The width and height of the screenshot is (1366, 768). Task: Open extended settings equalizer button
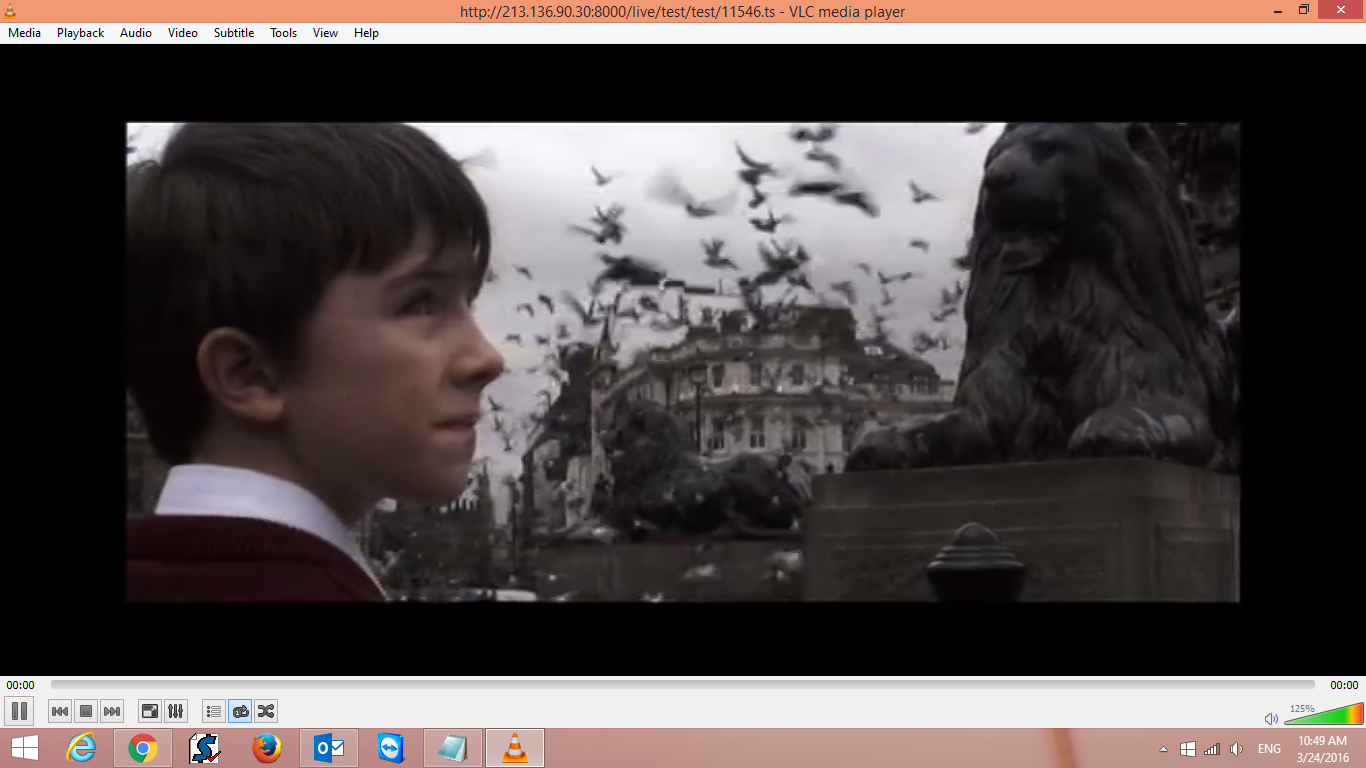pyautogui.click(x=176, y=711)
